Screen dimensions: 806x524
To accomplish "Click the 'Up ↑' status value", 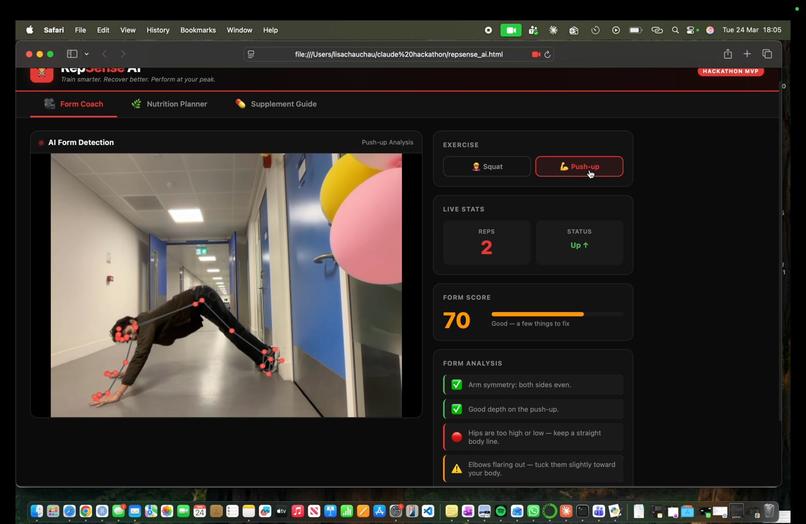I will coord(579,245).
